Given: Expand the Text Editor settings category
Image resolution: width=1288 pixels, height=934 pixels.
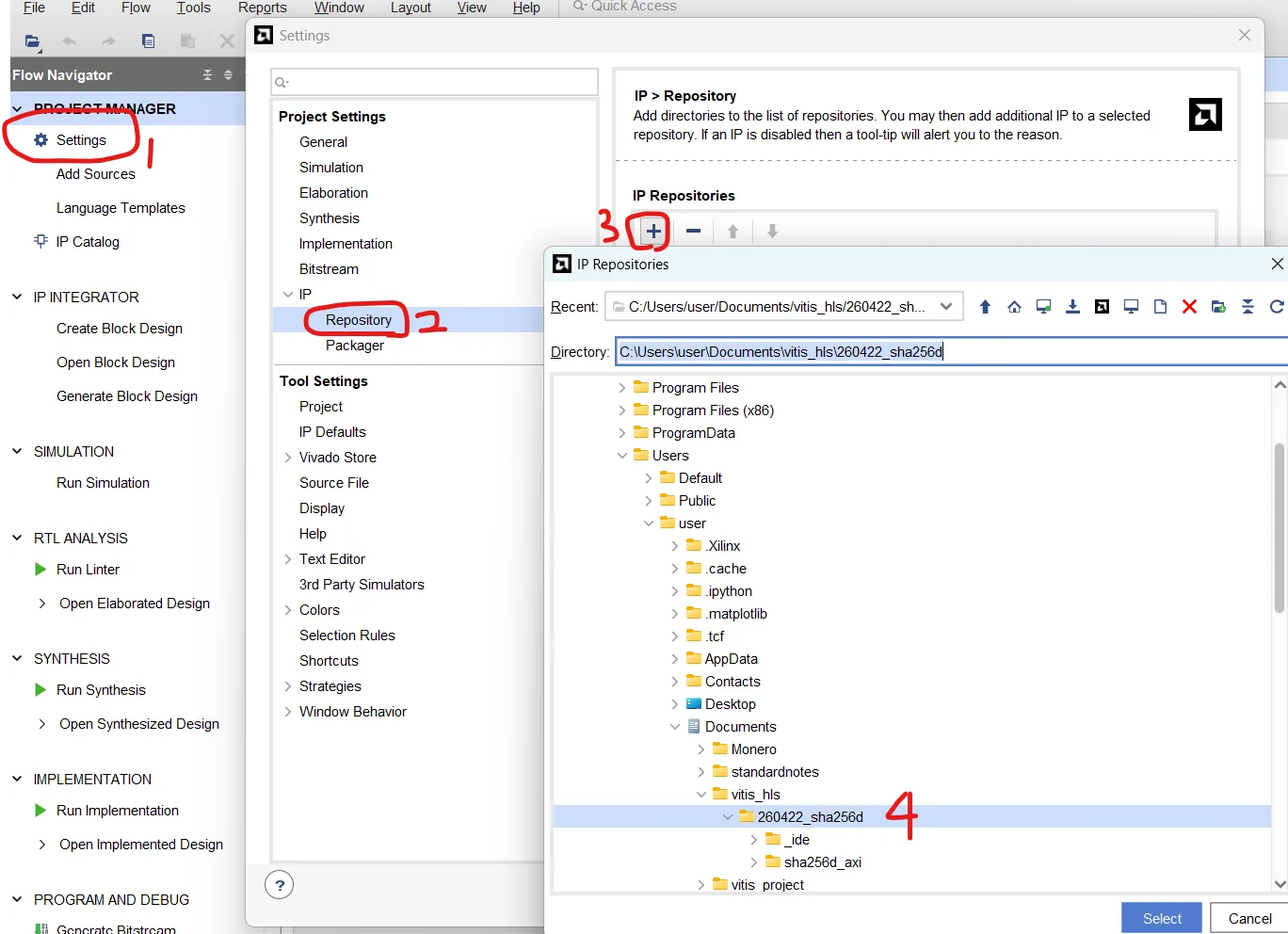Looking at the screenshot, I should coord(288,559).
